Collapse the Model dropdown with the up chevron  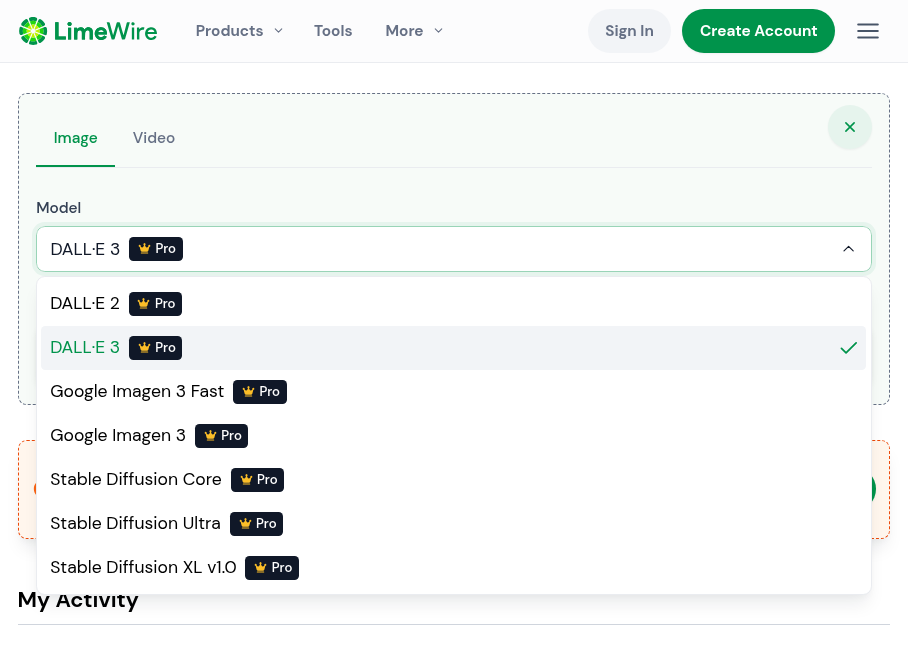[848, 249]
